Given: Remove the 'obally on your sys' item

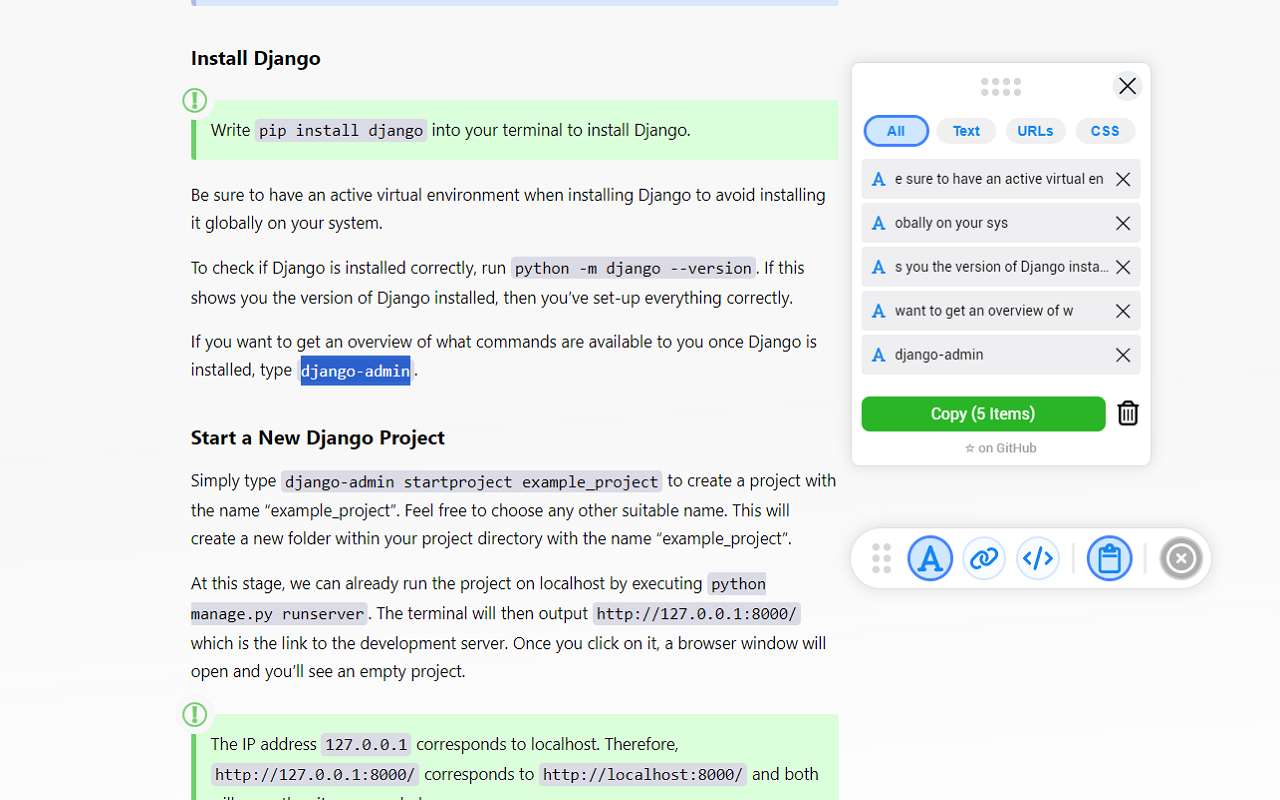Looking at the screenshot, I should click(x=1123, y=223).
